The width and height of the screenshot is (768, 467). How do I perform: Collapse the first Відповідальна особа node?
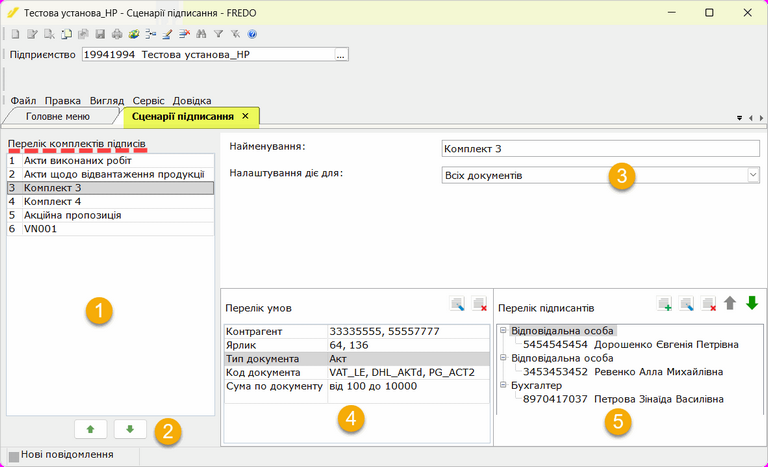pyautogui.click(x=503, y=331)
